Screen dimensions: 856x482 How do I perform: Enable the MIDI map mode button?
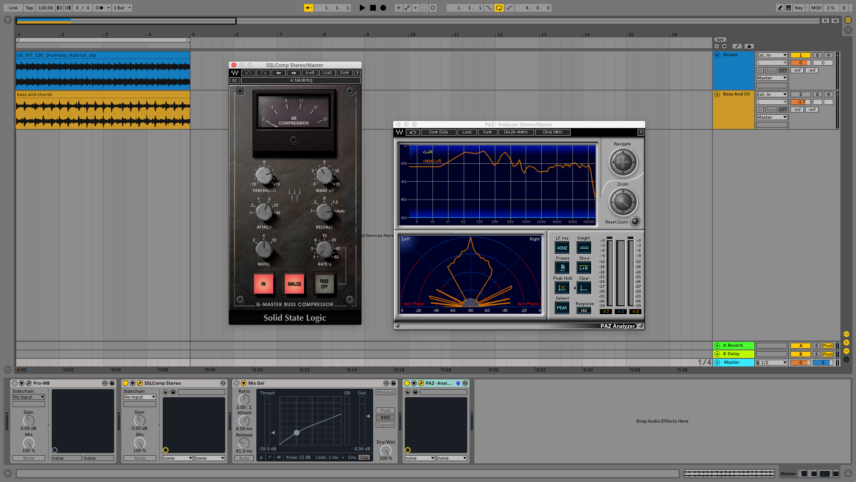tap(816, 8)
